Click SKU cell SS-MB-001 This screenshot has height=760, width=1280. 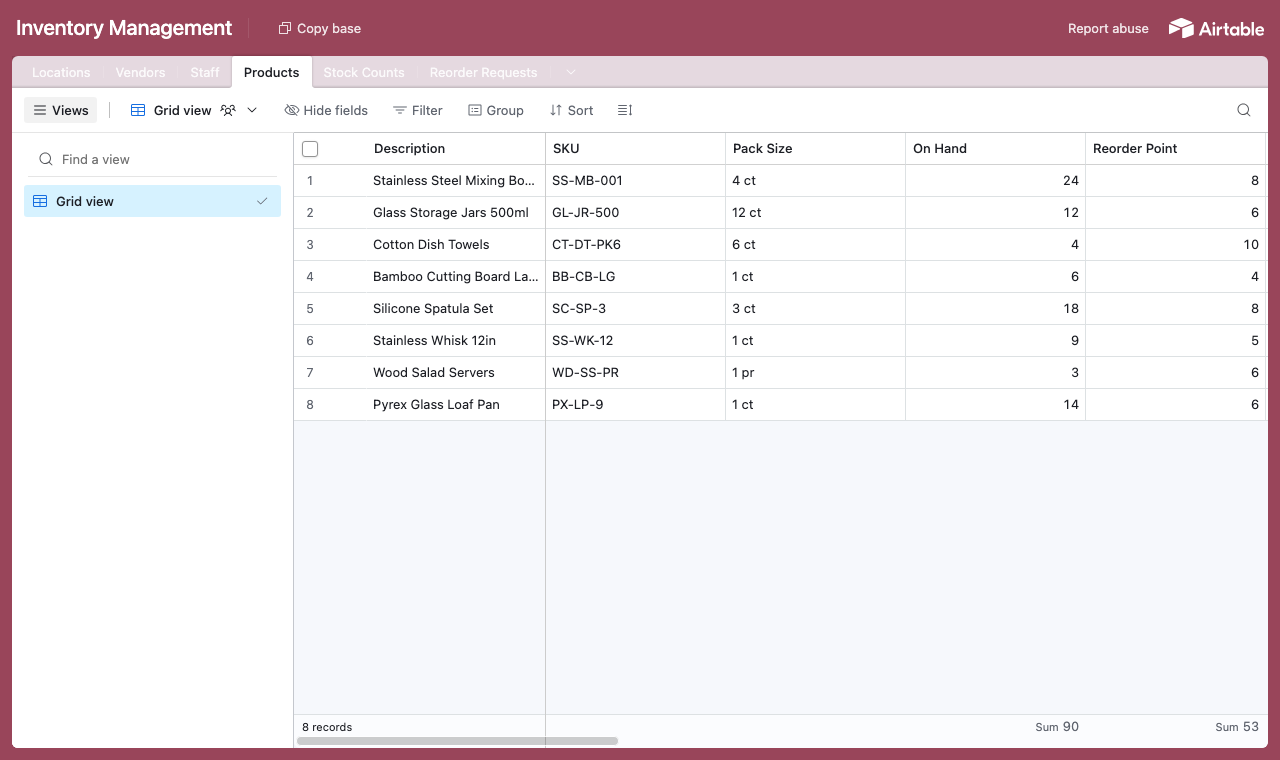pos(636,181)
